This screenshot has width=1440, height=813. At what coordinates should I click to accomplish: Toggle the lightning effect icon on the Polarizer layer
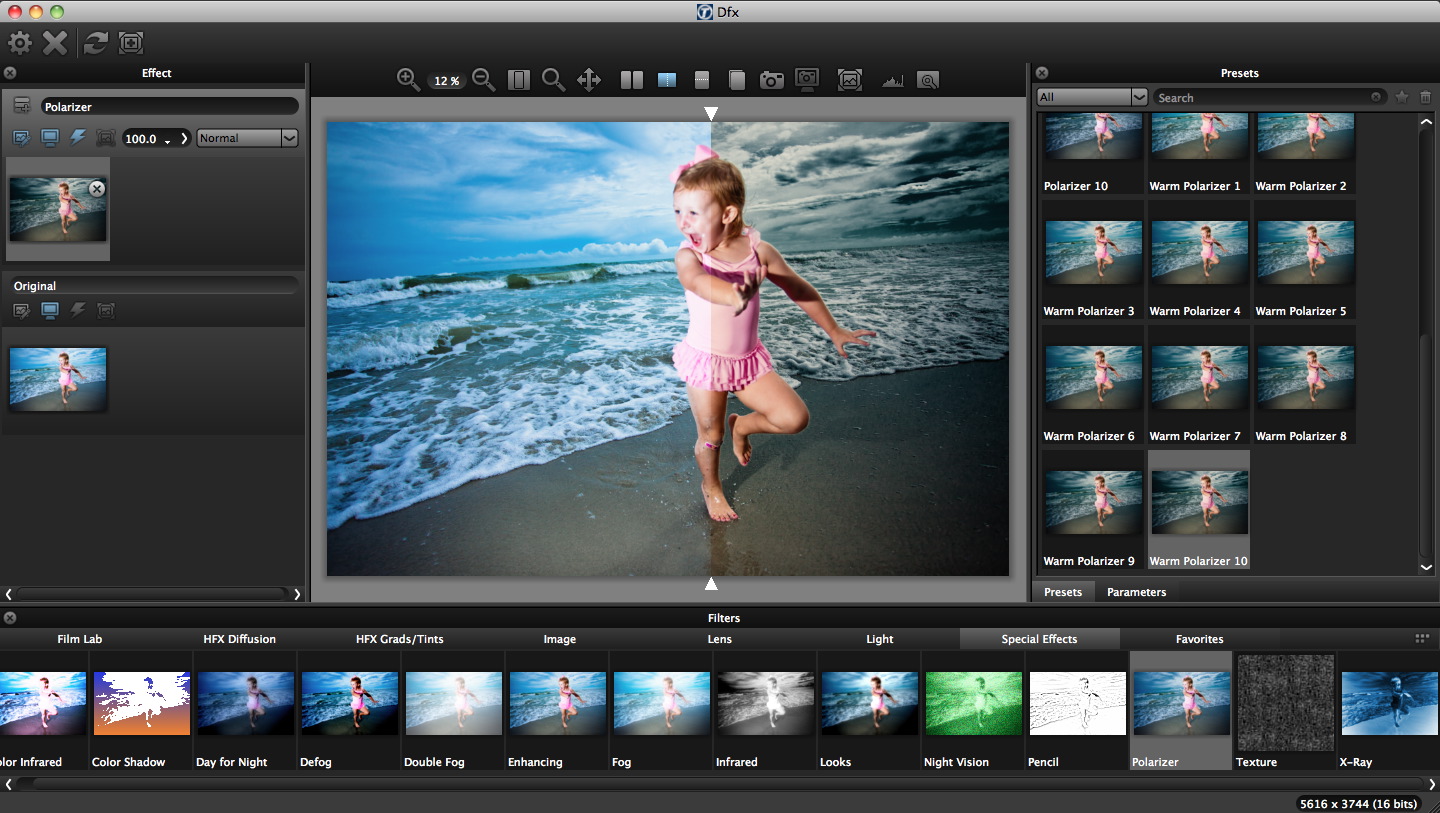pyautogui.click(x=78, y=138)
